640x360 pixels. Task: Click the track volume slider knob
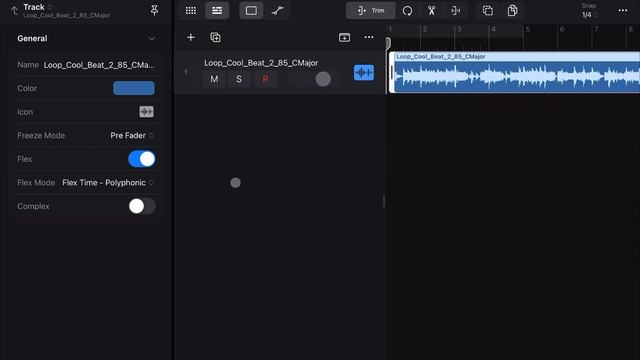(x=323, y=79)
